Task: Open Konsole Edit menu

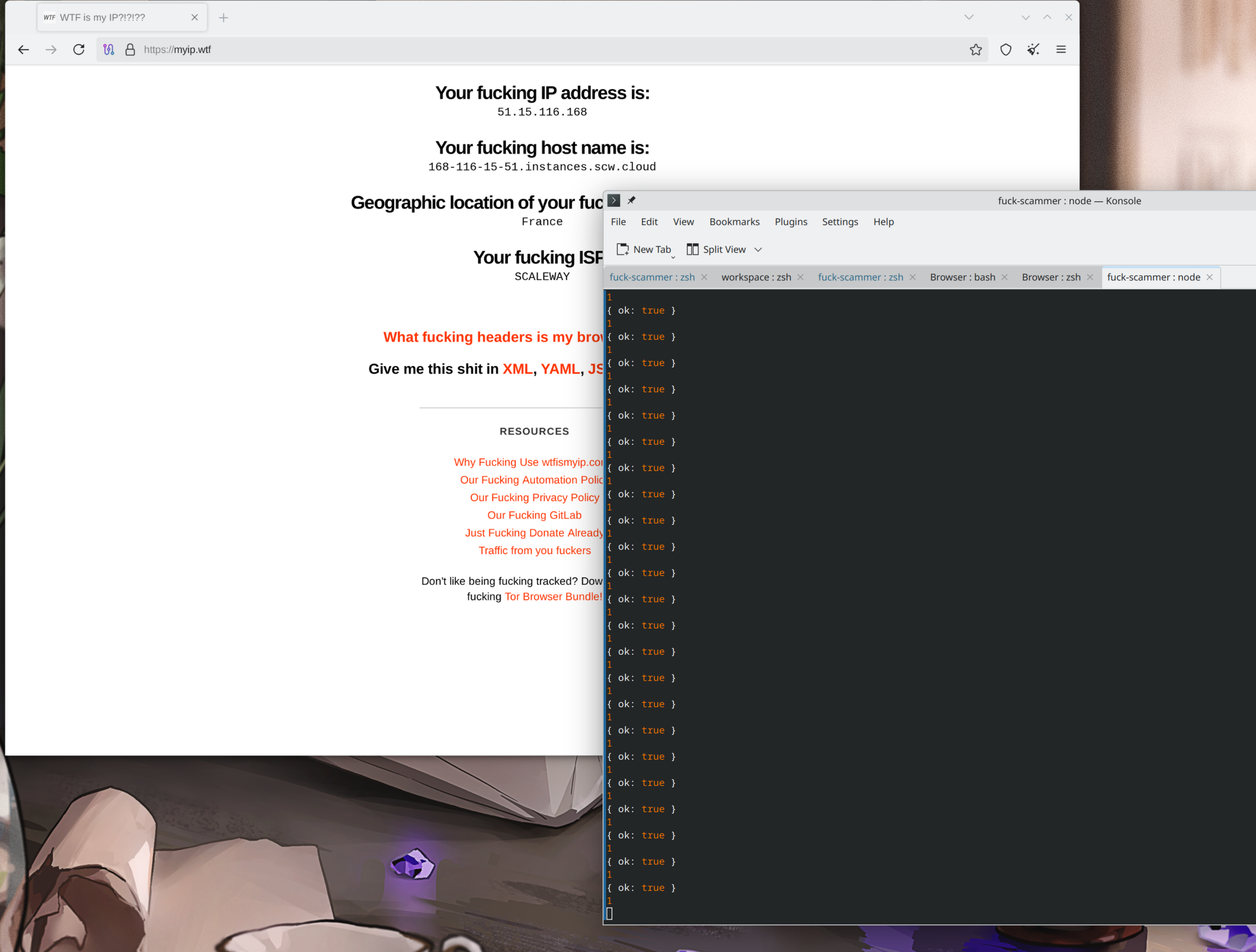Action: coord(649,222)
